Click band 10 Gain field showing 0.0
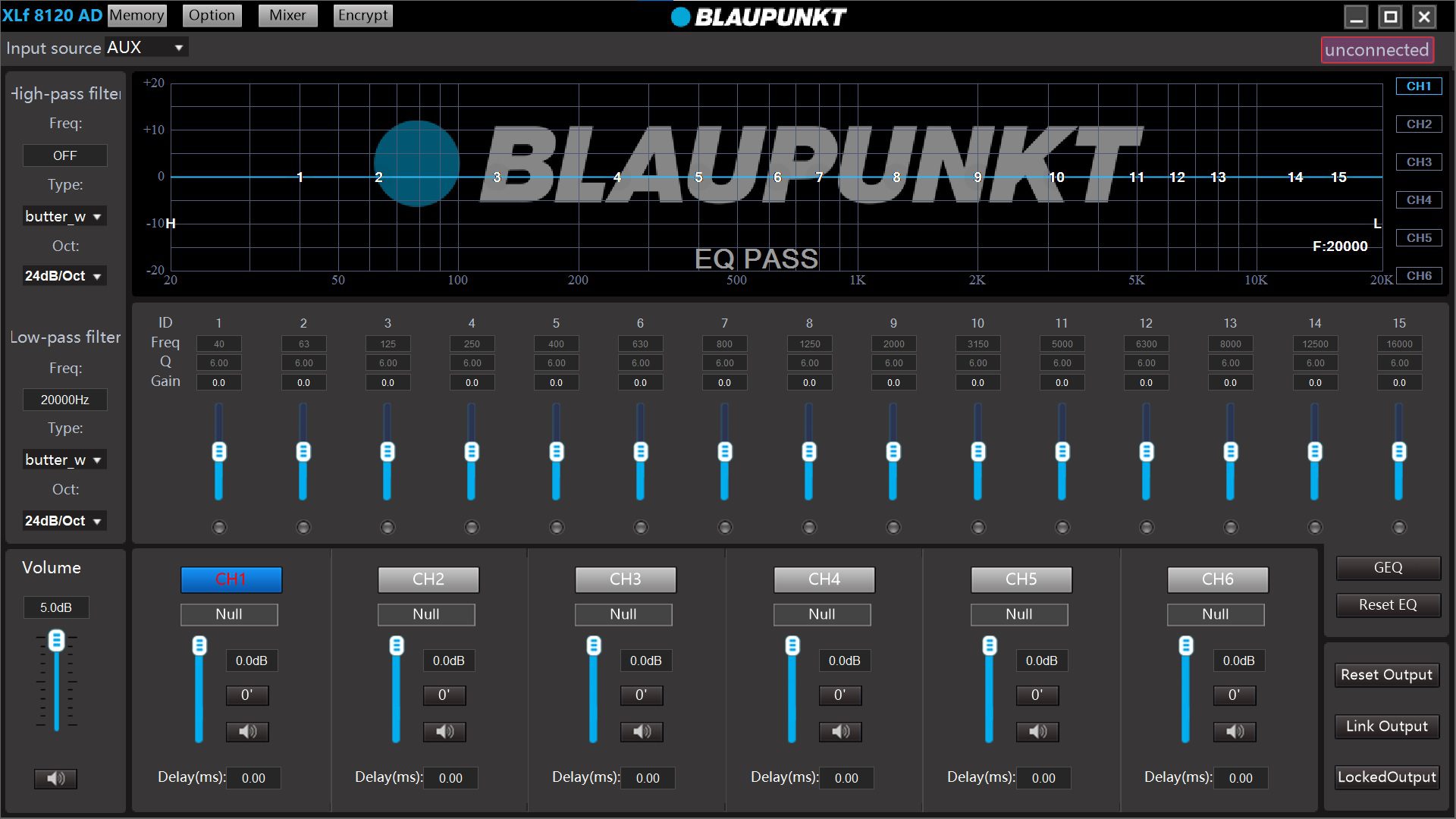 978,383
